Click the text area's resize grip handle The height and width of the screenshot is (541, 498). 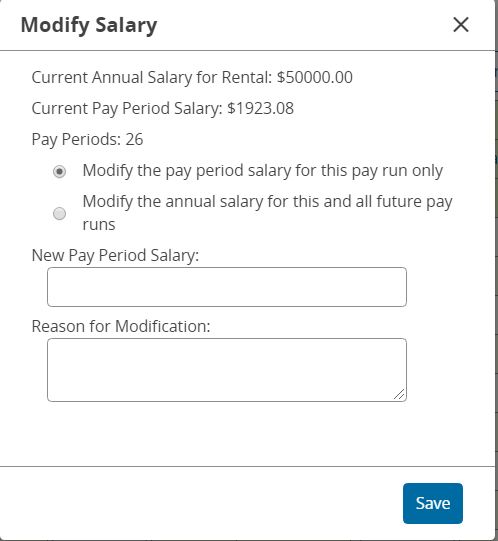coord(399,394)
